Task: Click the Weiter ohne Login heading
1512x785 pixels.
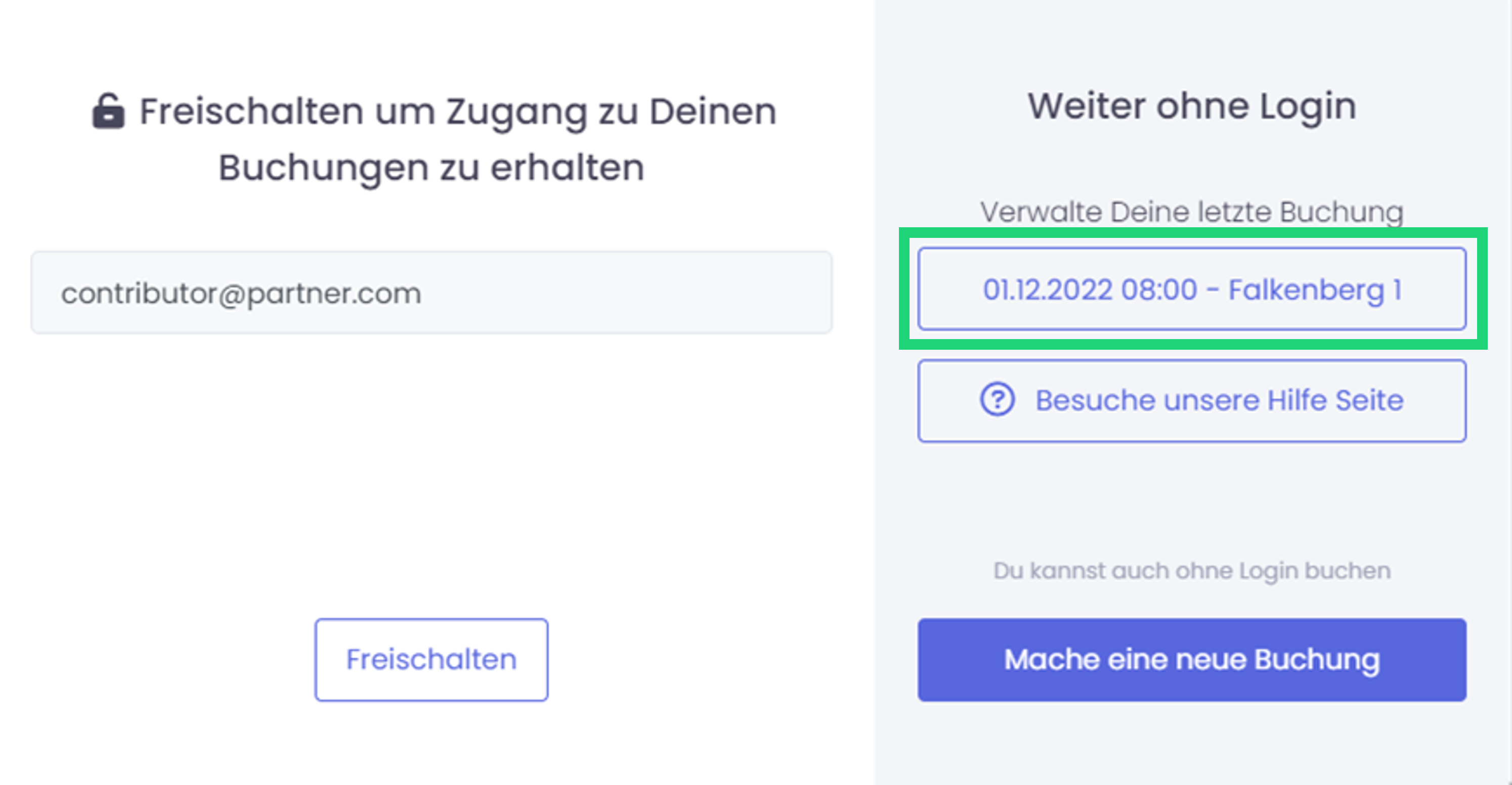Action: coord(1191,106)
